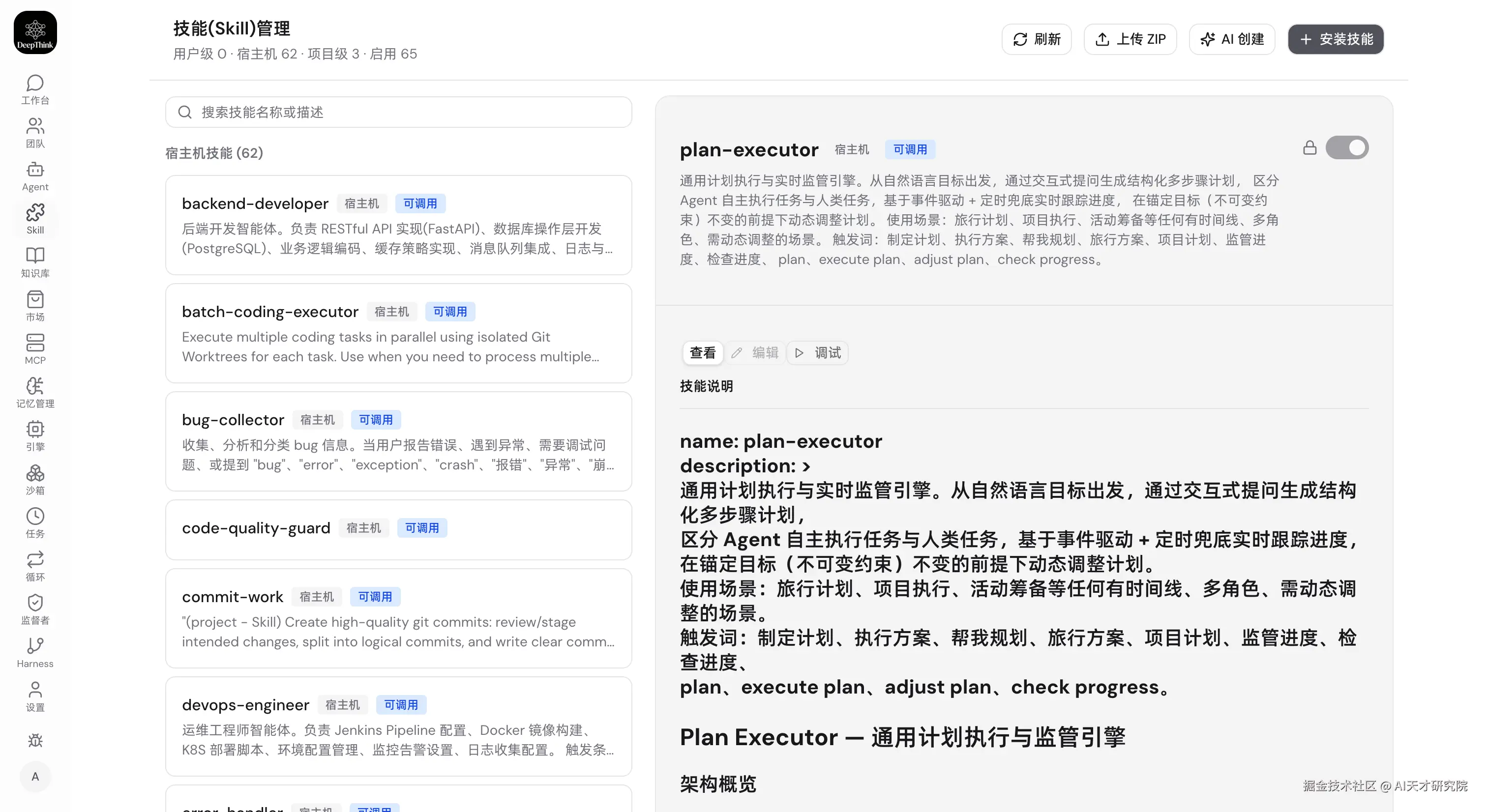Image resolution: width=1487 pixels, height=812 pixels.
Task: Click 宿主机 tag on code-quality-guard
Action: (364, 528)
